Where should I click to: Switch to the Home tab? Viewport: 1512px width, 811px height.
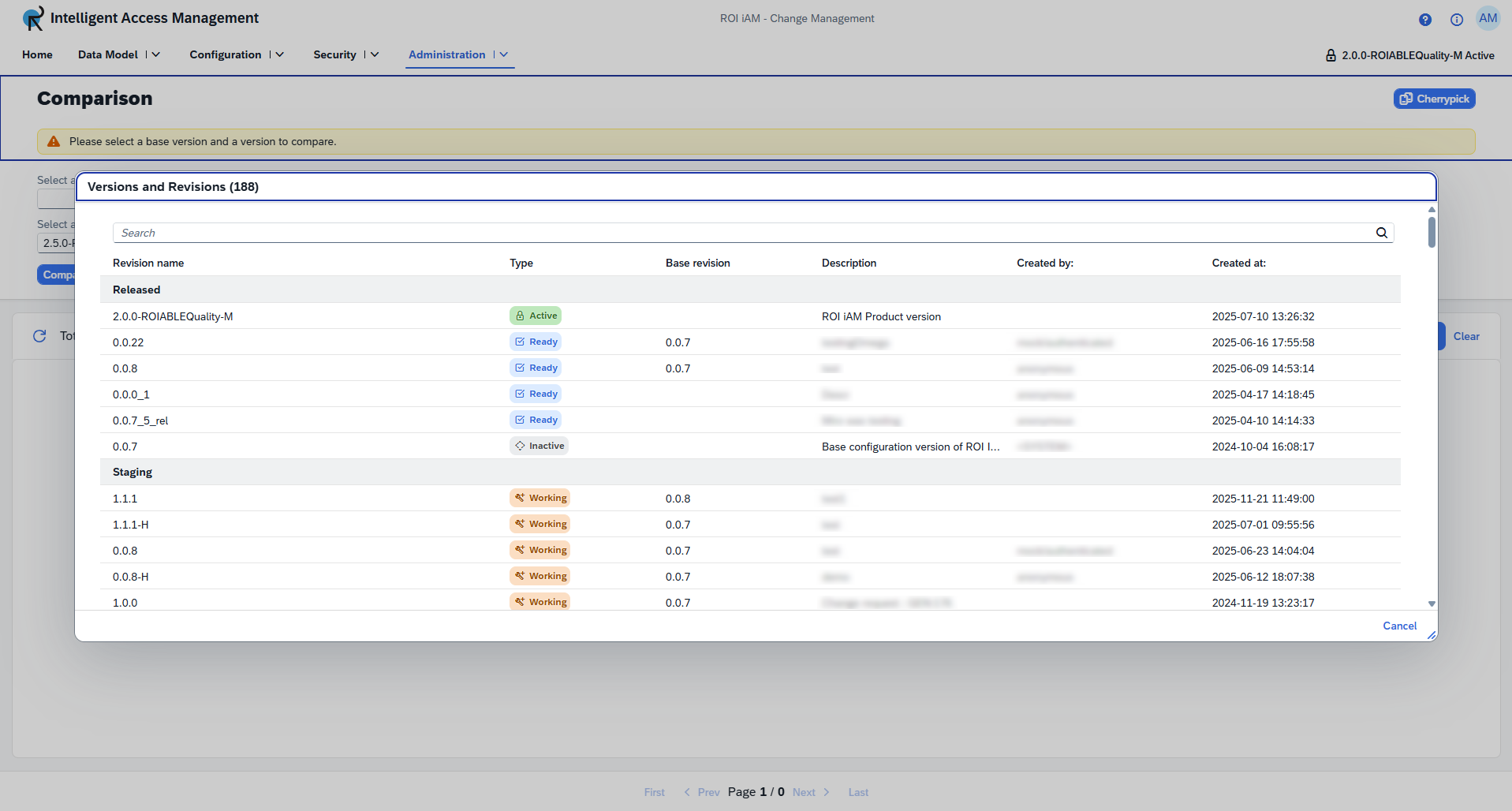coord(36,54)
